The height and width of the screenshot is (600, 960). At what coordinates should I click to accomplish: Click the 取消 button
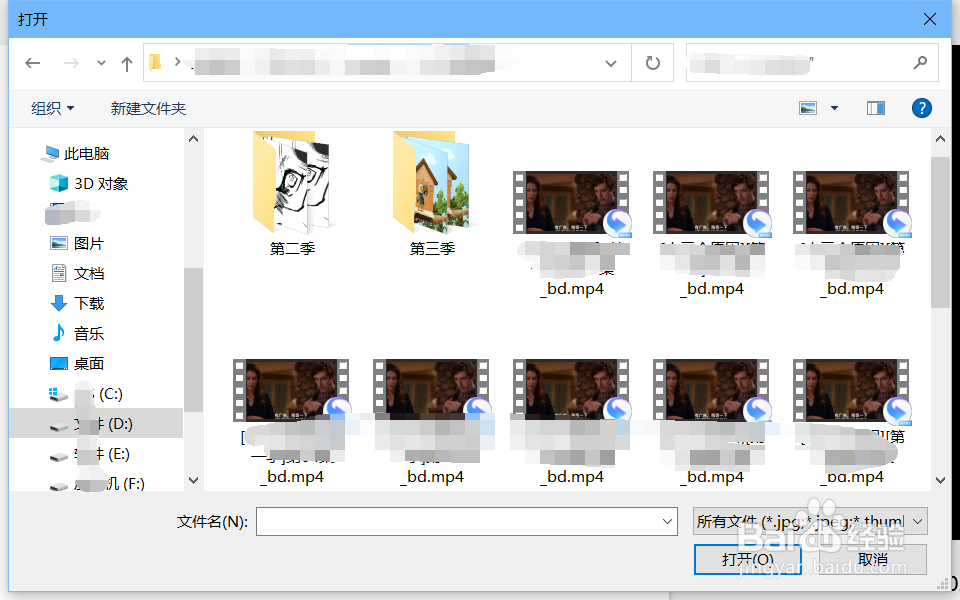872,560
